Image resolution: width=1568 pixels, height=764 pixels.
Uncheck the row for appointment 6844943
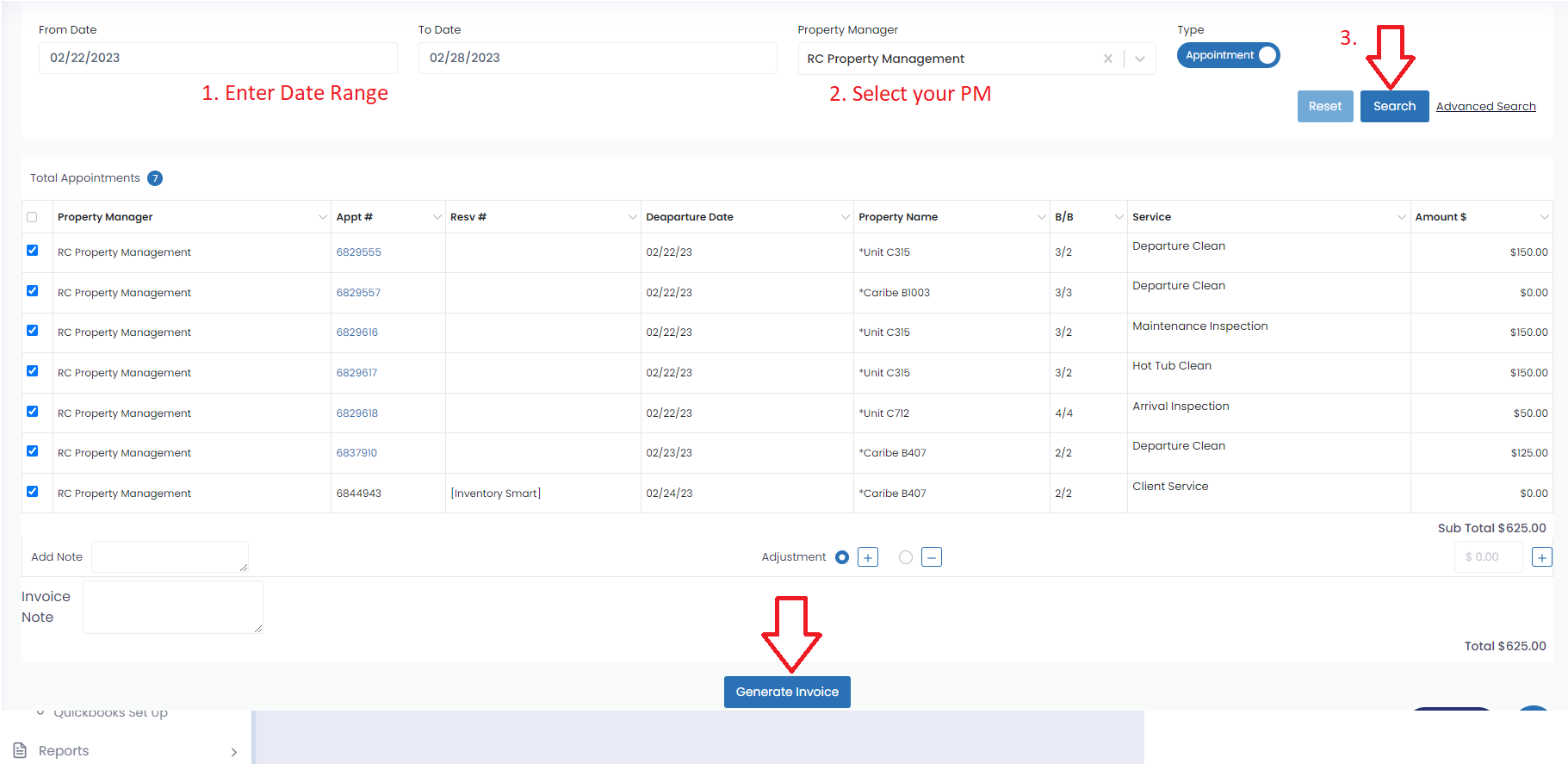[x=32, y=491]
